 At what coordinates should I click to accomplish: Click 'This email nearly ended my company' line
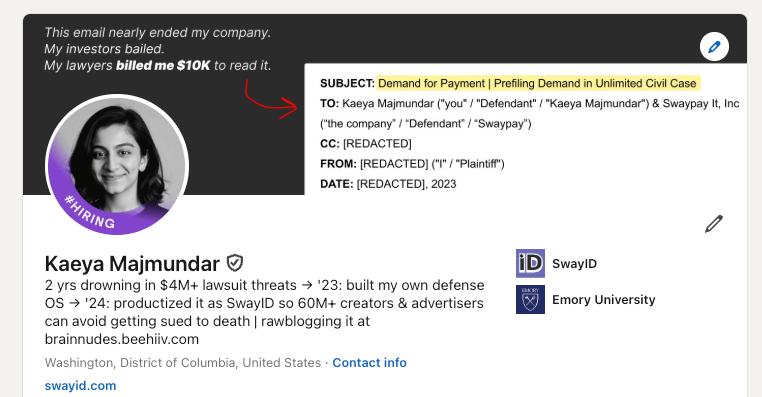[x=157, y=33]
